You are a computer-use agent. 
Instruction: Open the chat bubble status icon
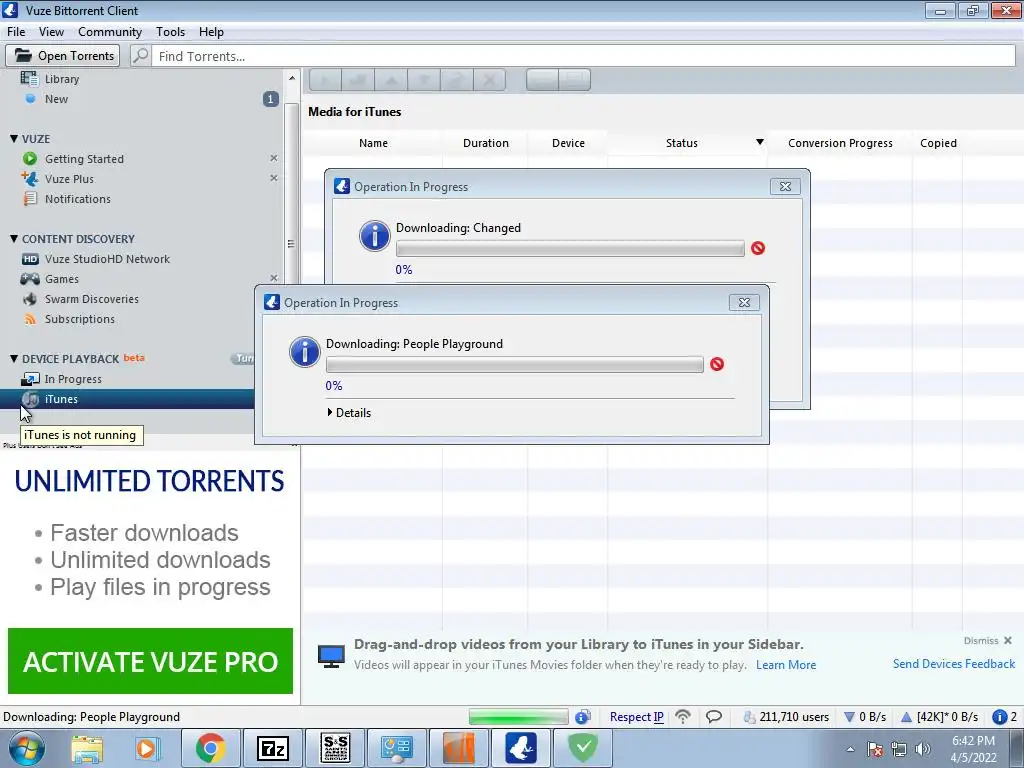click(x=714, y=716)
